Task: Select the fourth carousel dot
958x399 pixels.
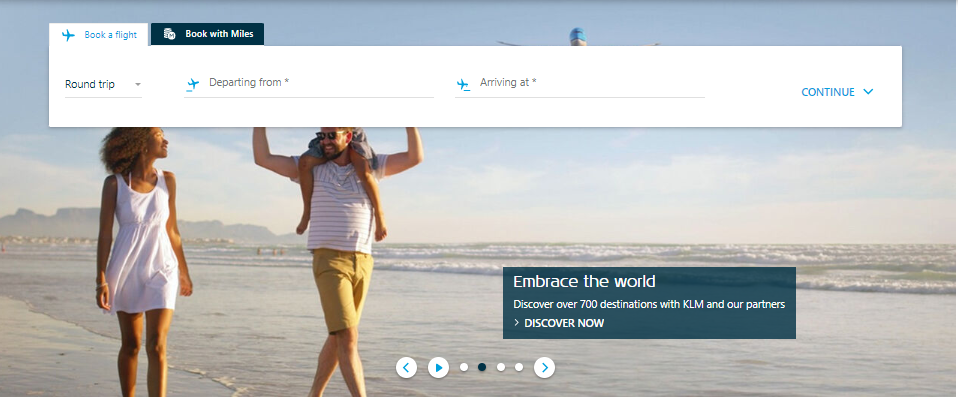Action: (x=519, y=367)
